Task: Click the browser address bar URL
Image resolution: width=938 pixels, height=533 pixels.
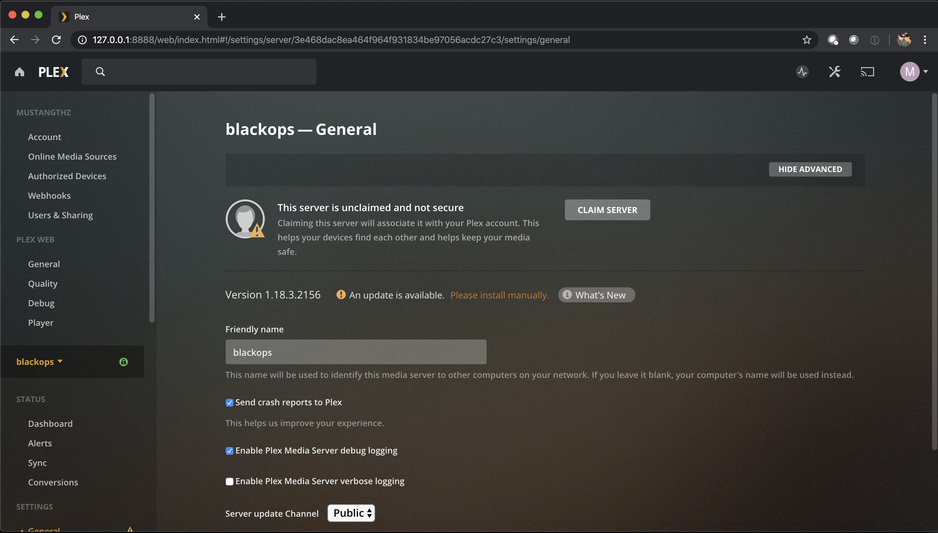Action: [331, 40]
